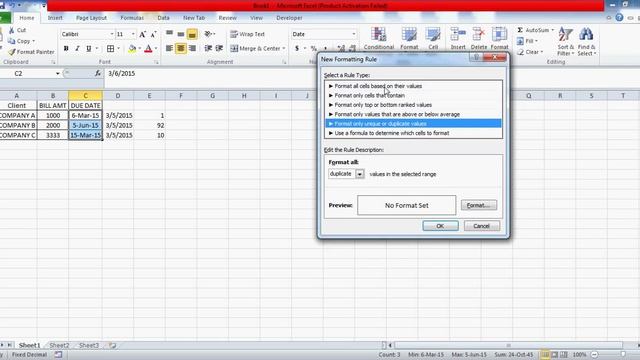Switch to the Insert tab
640x360 pixels.
(55, 18)
